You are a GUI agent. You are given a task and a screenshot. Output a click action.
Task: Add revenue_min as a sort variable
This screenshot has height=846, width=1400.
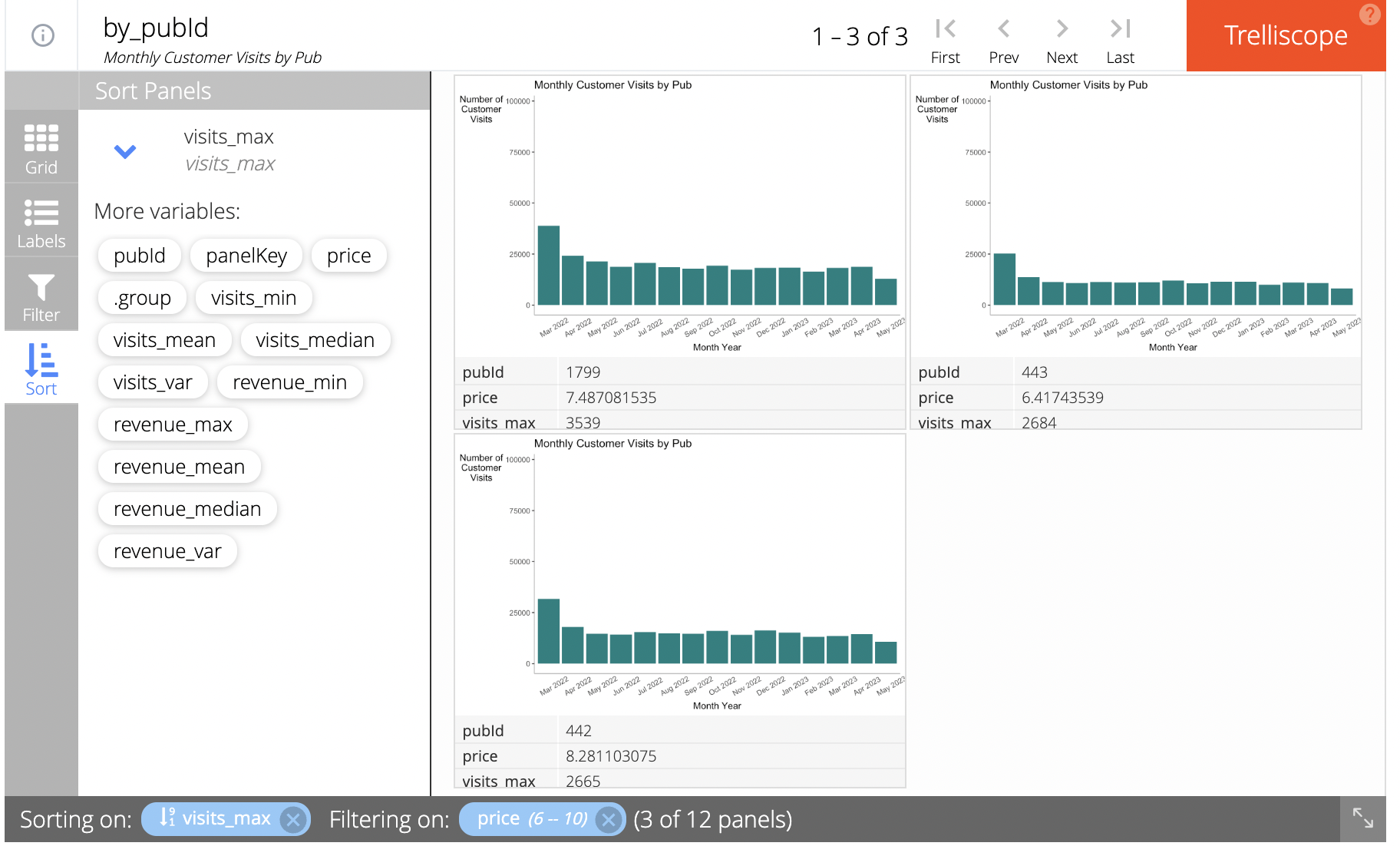290,382
